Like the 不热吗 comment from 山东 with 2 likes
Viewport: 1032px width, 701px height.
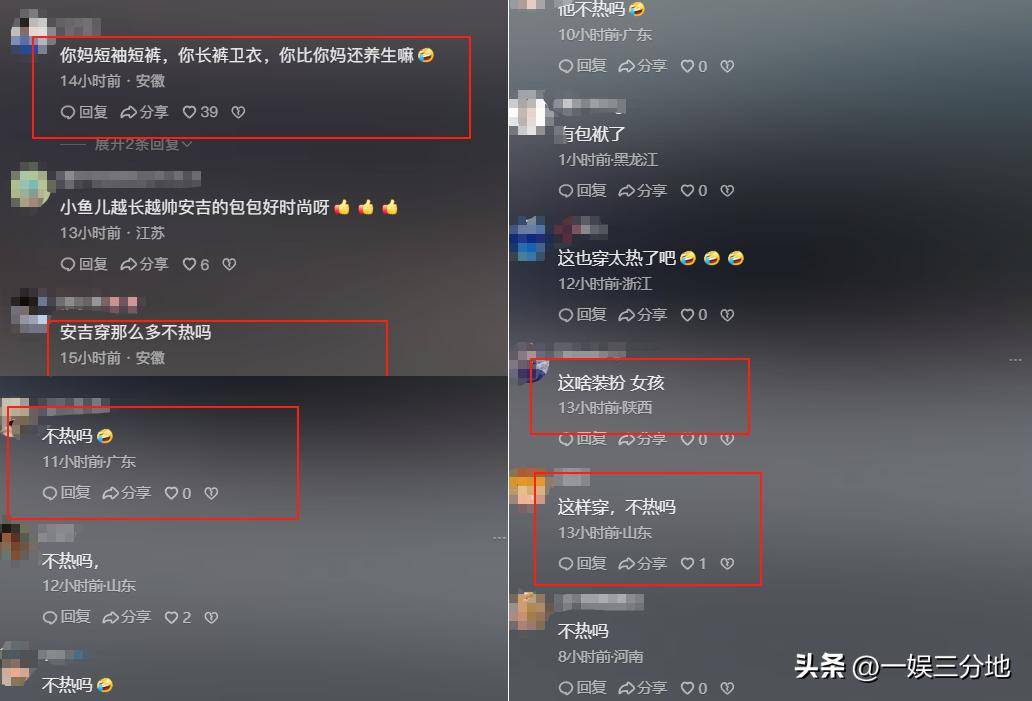pyautogui.click(x=178, y=617)
